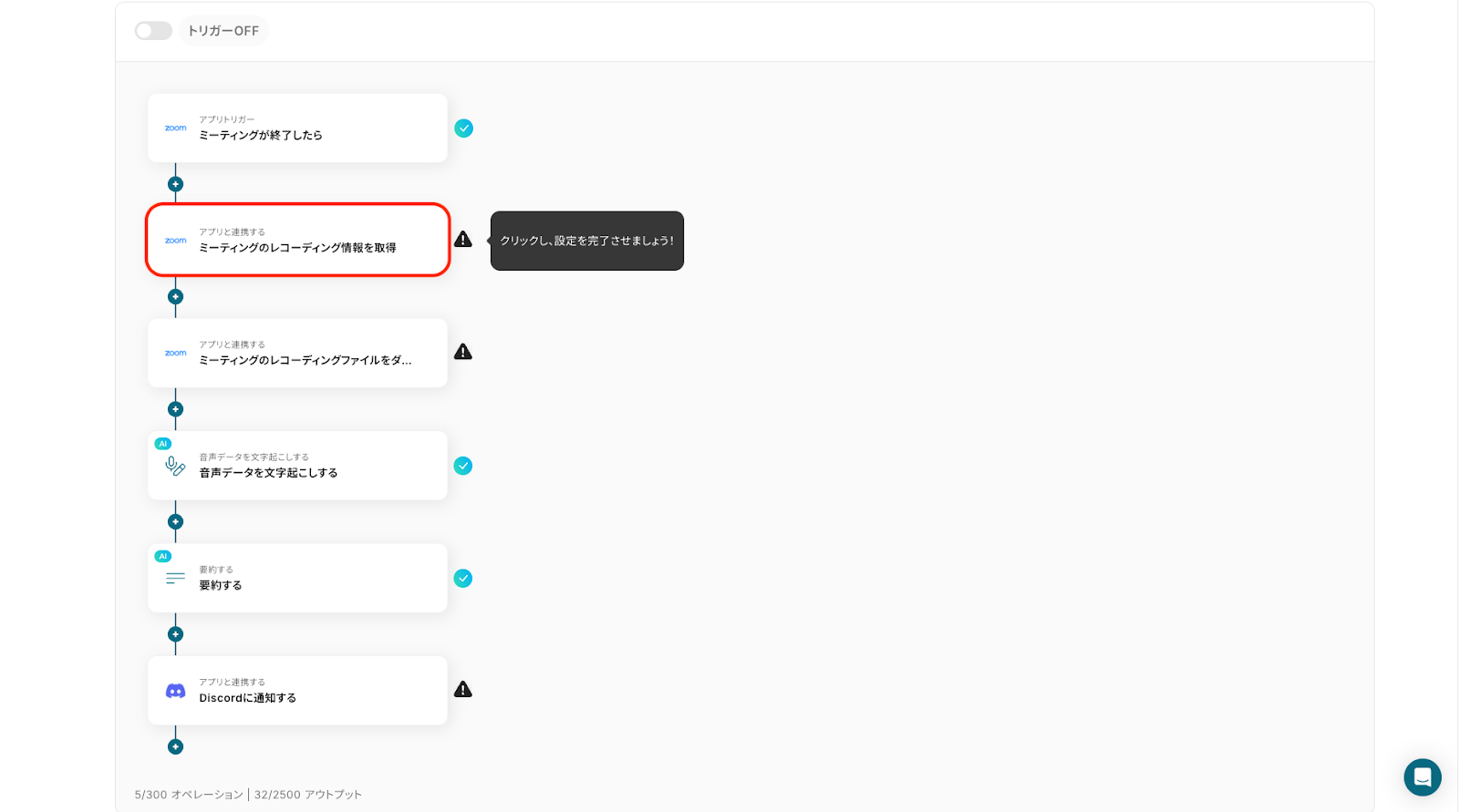
Task: Click the Zoom logo on レコーディング情報を取得 card
Action: (x=175, y=241)
